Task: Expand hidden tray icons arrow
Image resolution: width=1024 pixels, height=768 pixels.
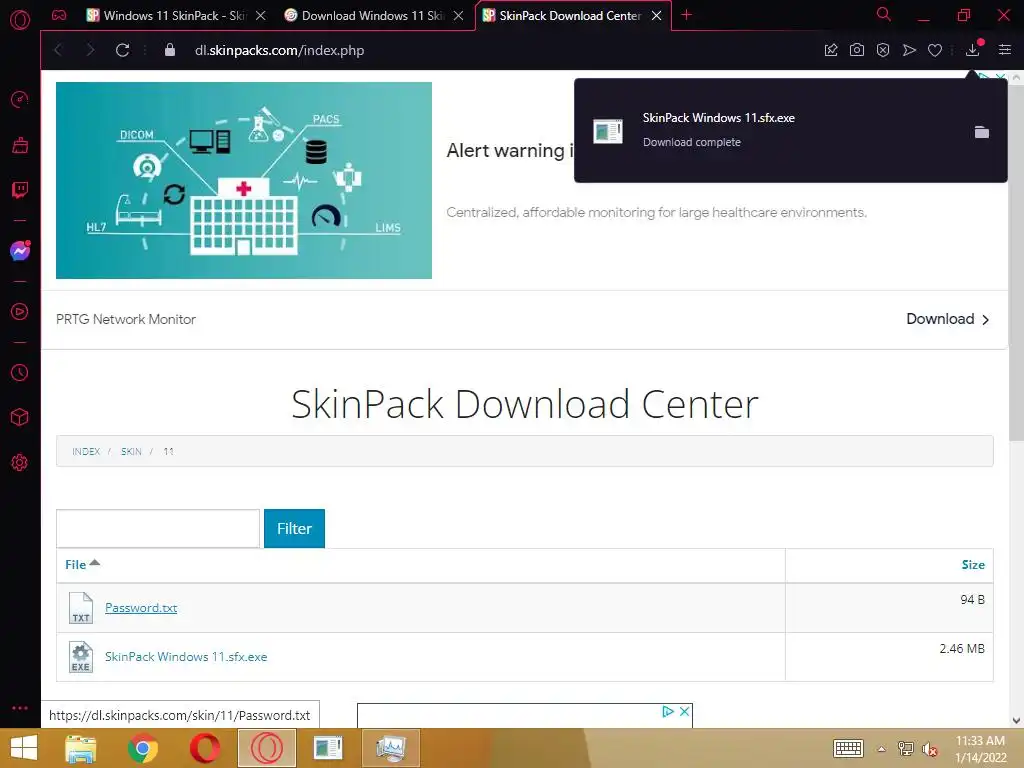Action: (882, 749)
